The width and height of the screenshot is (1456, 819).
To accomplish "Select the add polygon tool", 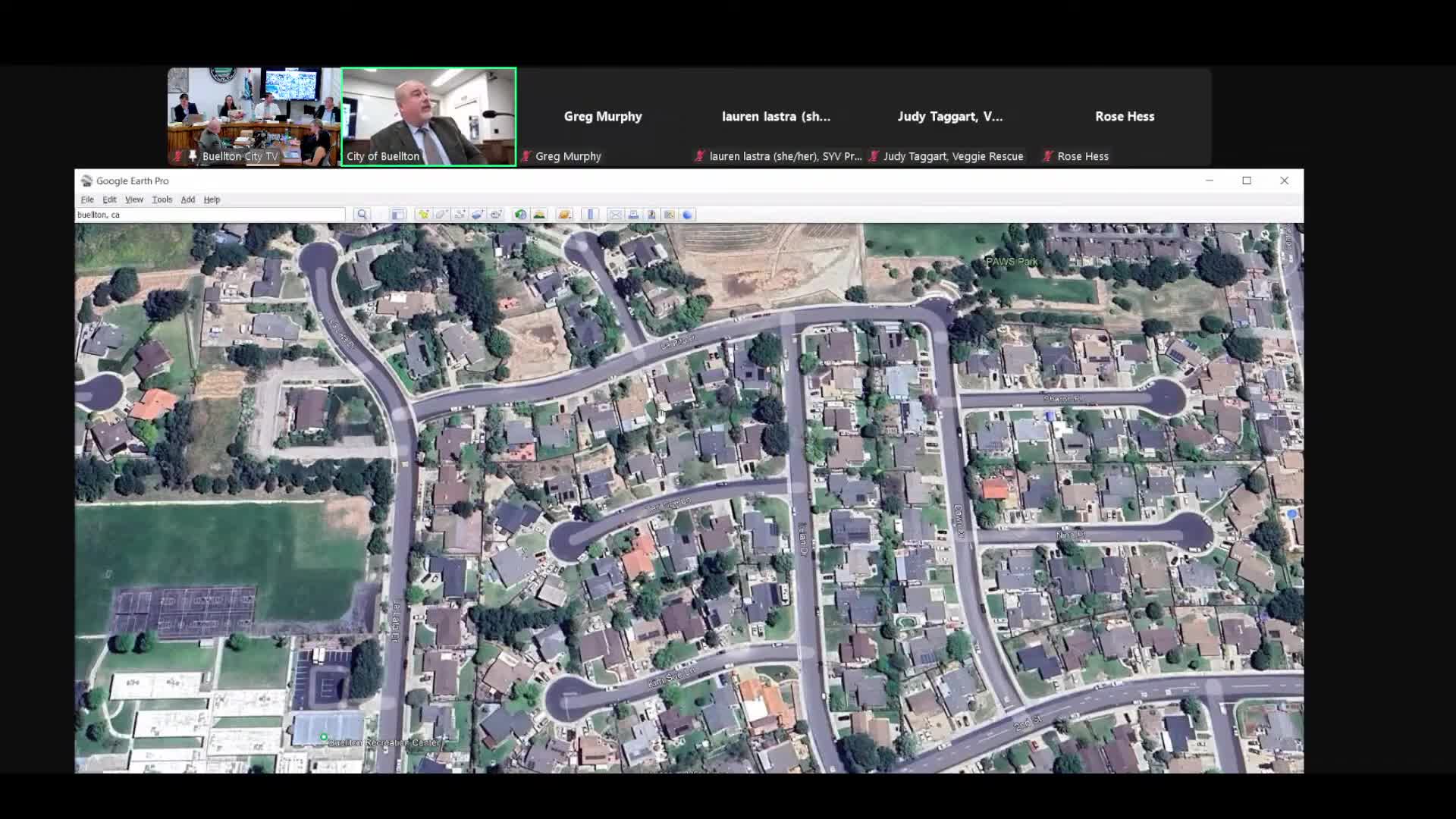I will tap(441, 215).
